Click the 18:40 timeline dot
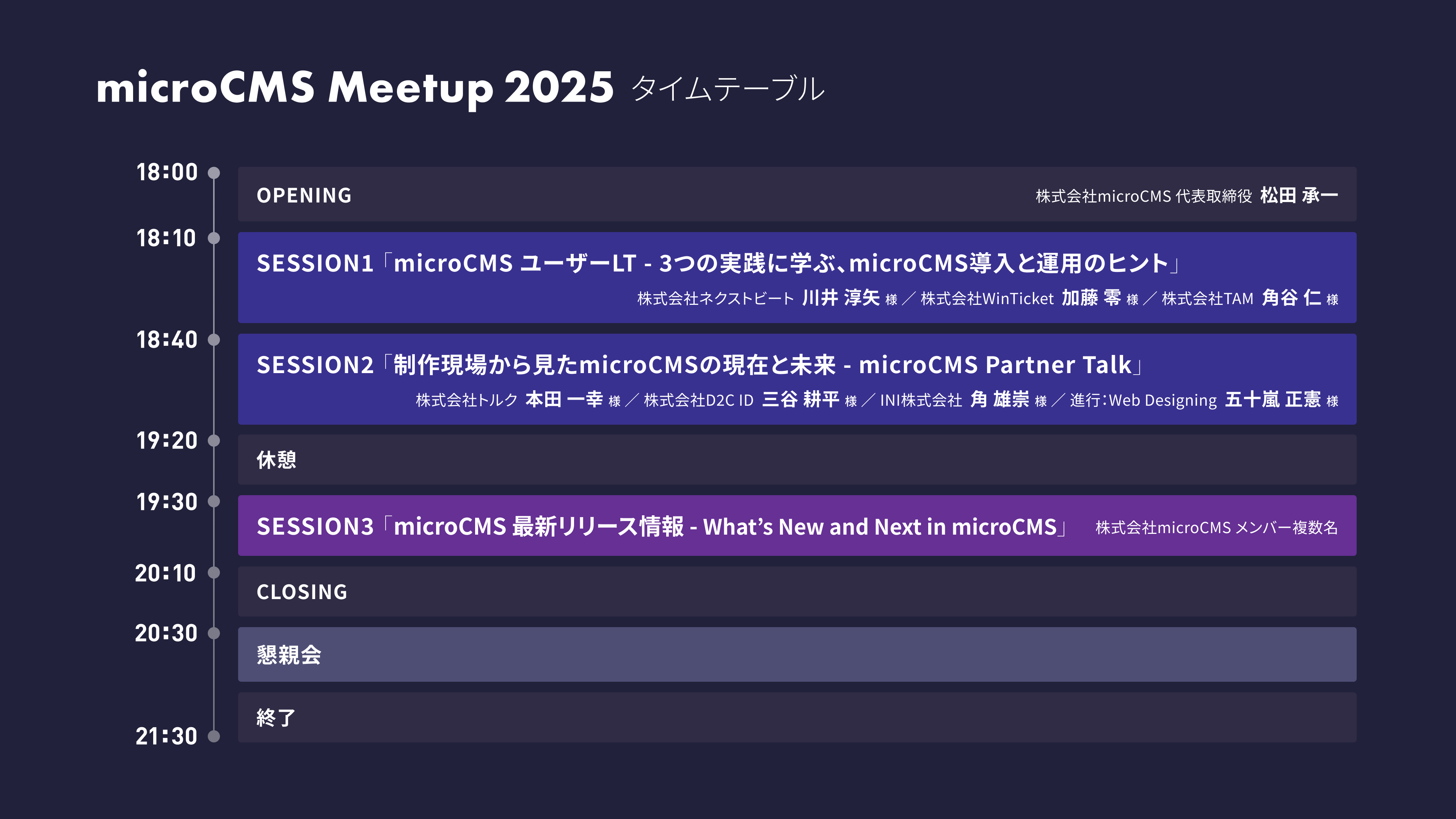 213,340
